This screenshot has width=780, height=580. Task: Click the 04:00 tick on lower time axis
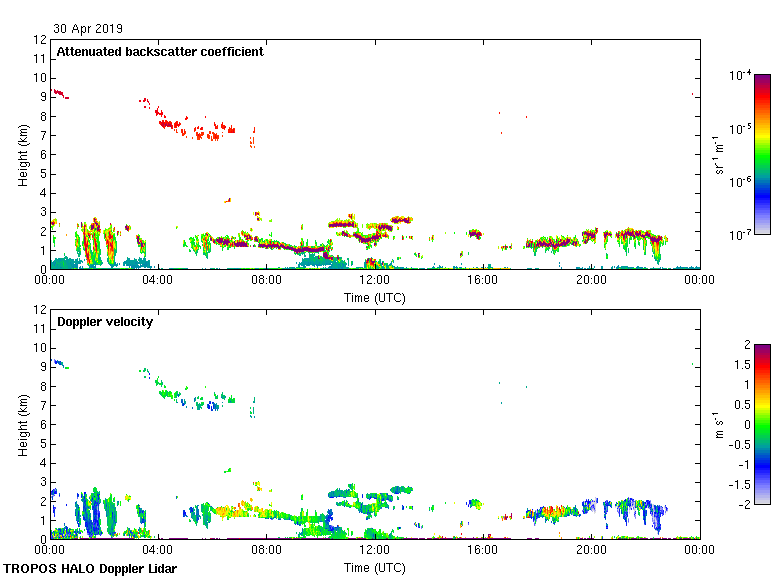click(x=159, y=551)
